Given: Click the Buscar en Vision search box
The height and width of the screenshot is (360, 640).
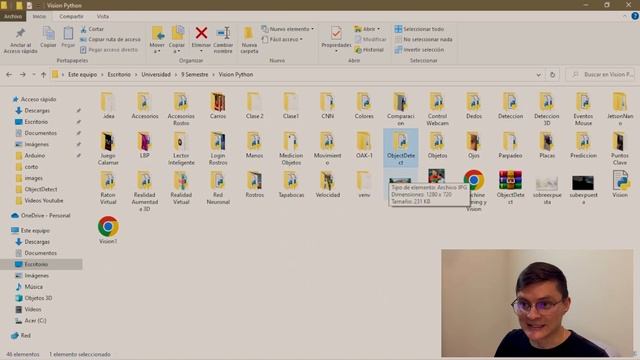Looking at the screenshot, I should coord(600,75).
